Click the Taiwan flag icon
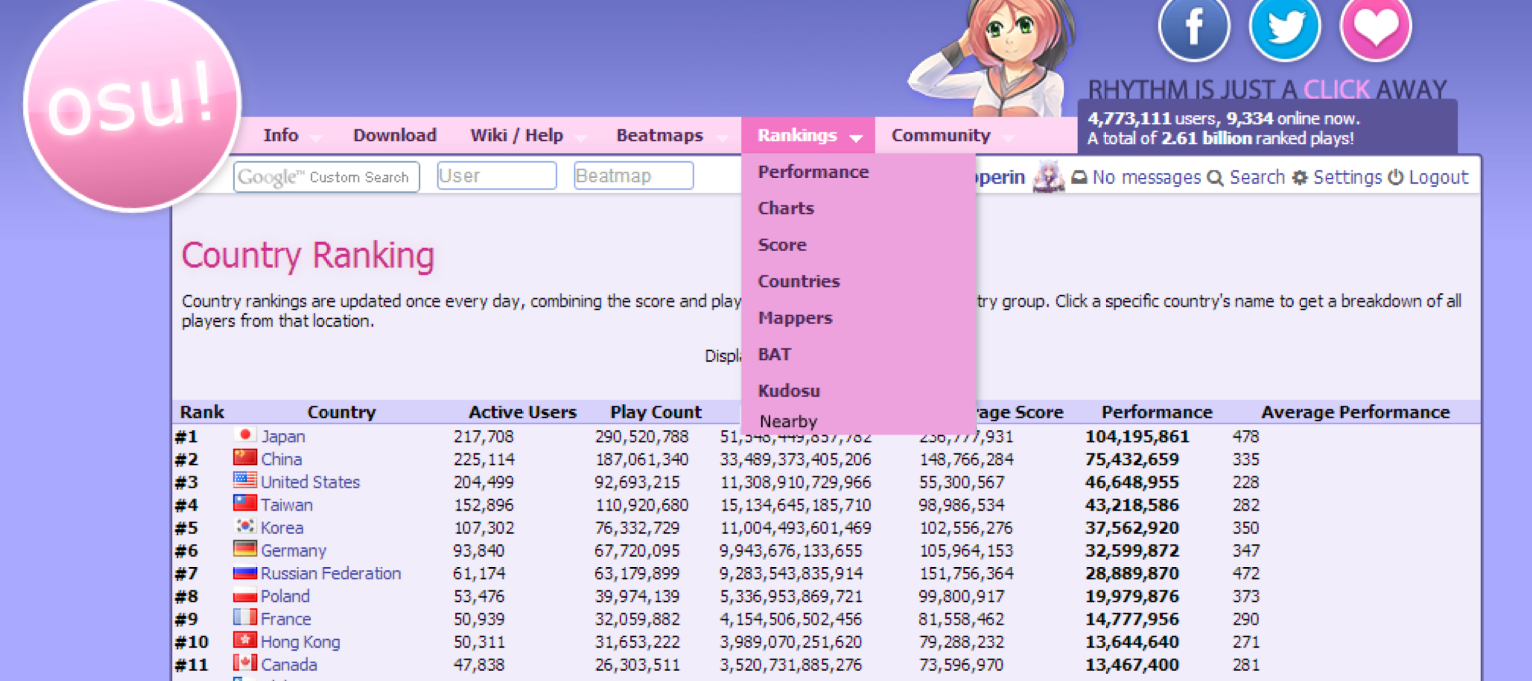 point(245,504)
